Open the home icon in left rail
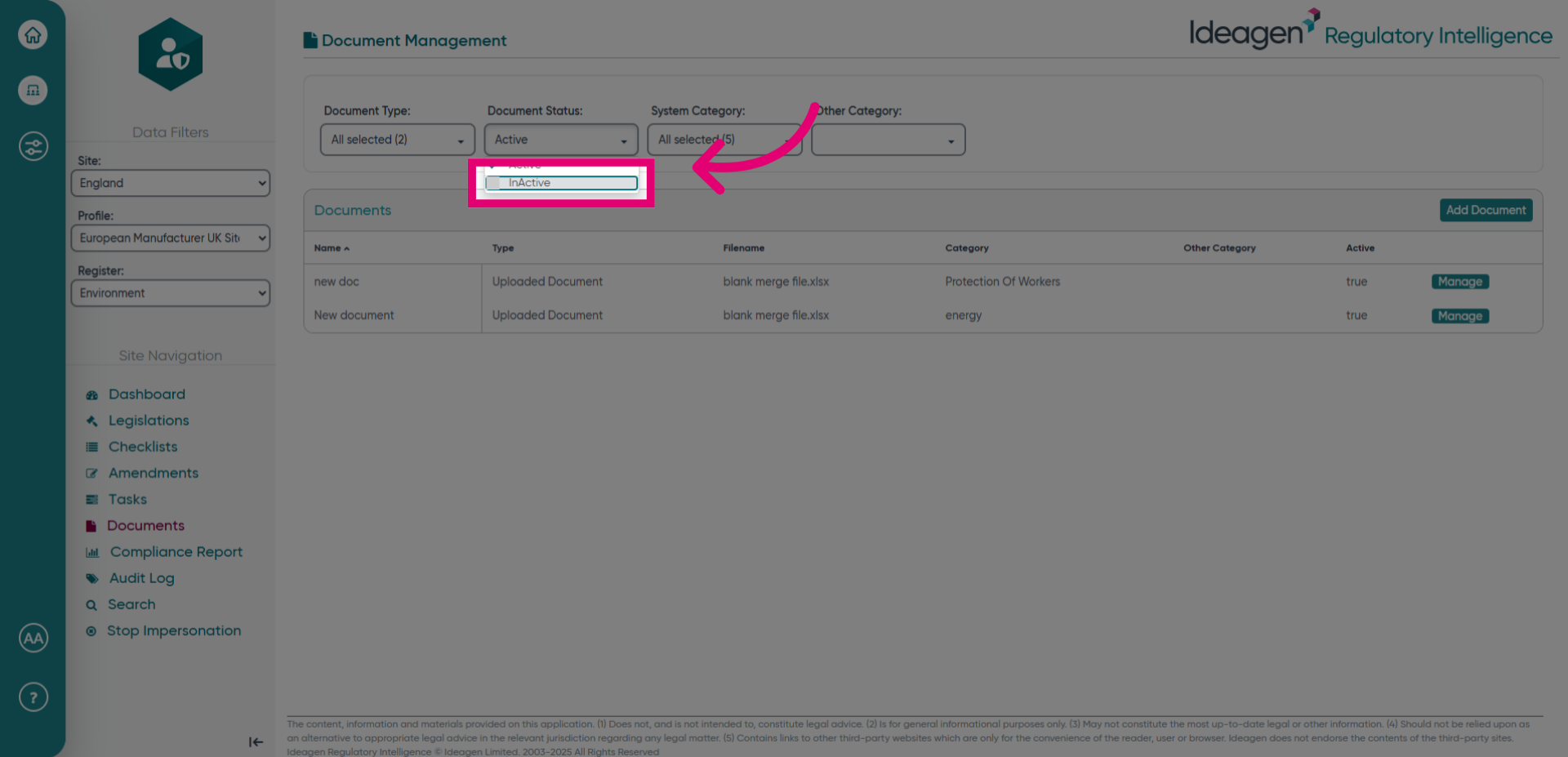Image resolution: width=1568 pixels, height=757 pixels. click(33, 35)
